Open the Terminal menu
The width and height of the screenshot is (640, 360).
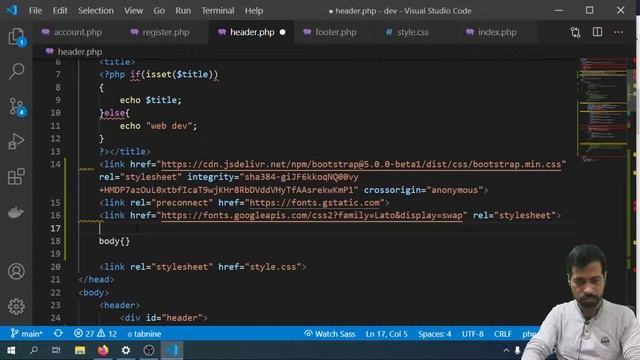pos(218,11)
